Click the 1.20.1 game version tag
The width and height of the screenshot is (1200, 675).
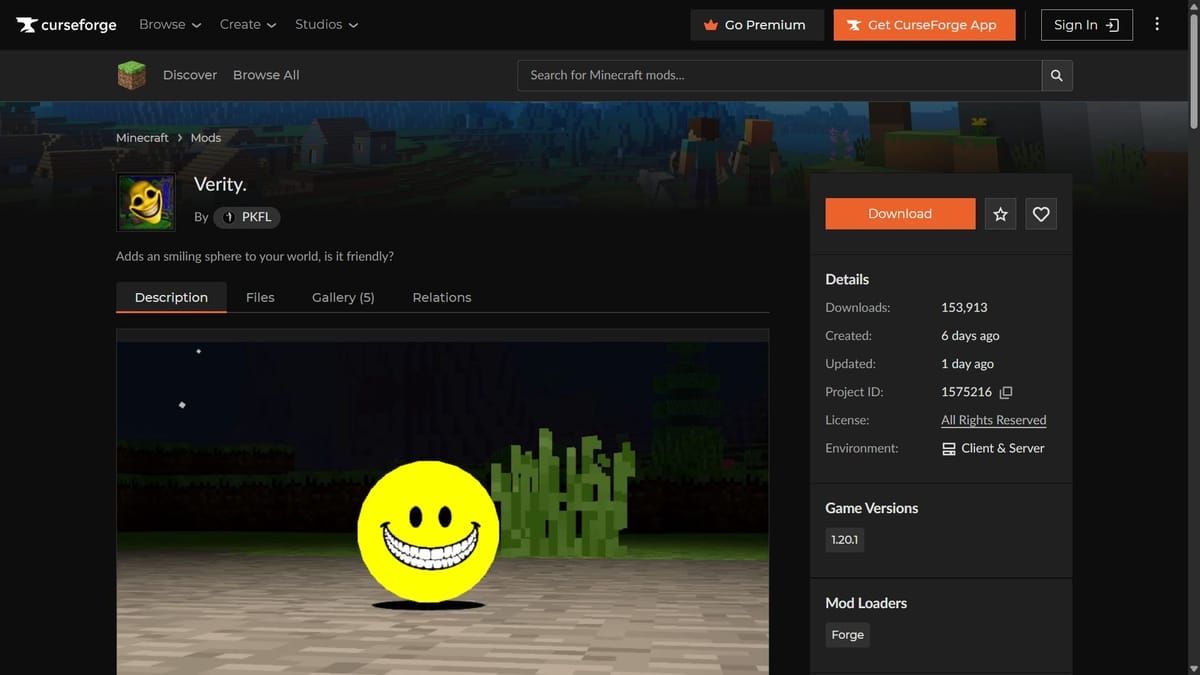tap(845, 540)
